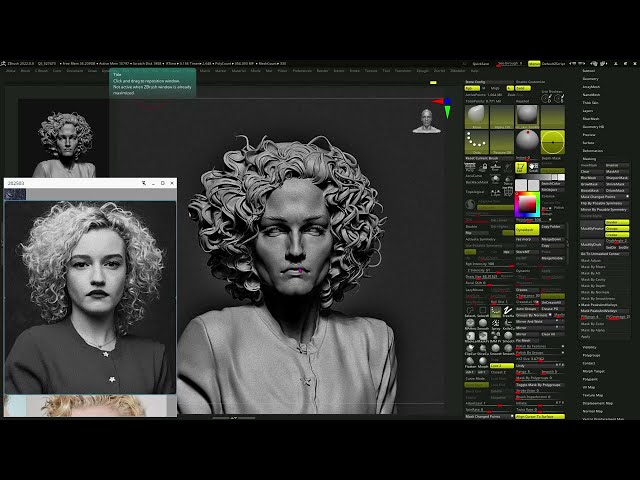Toggle the Groups option for Mask By Feature
The width and height of the screenshot is (640, 480).
click(x=617, y=229)
